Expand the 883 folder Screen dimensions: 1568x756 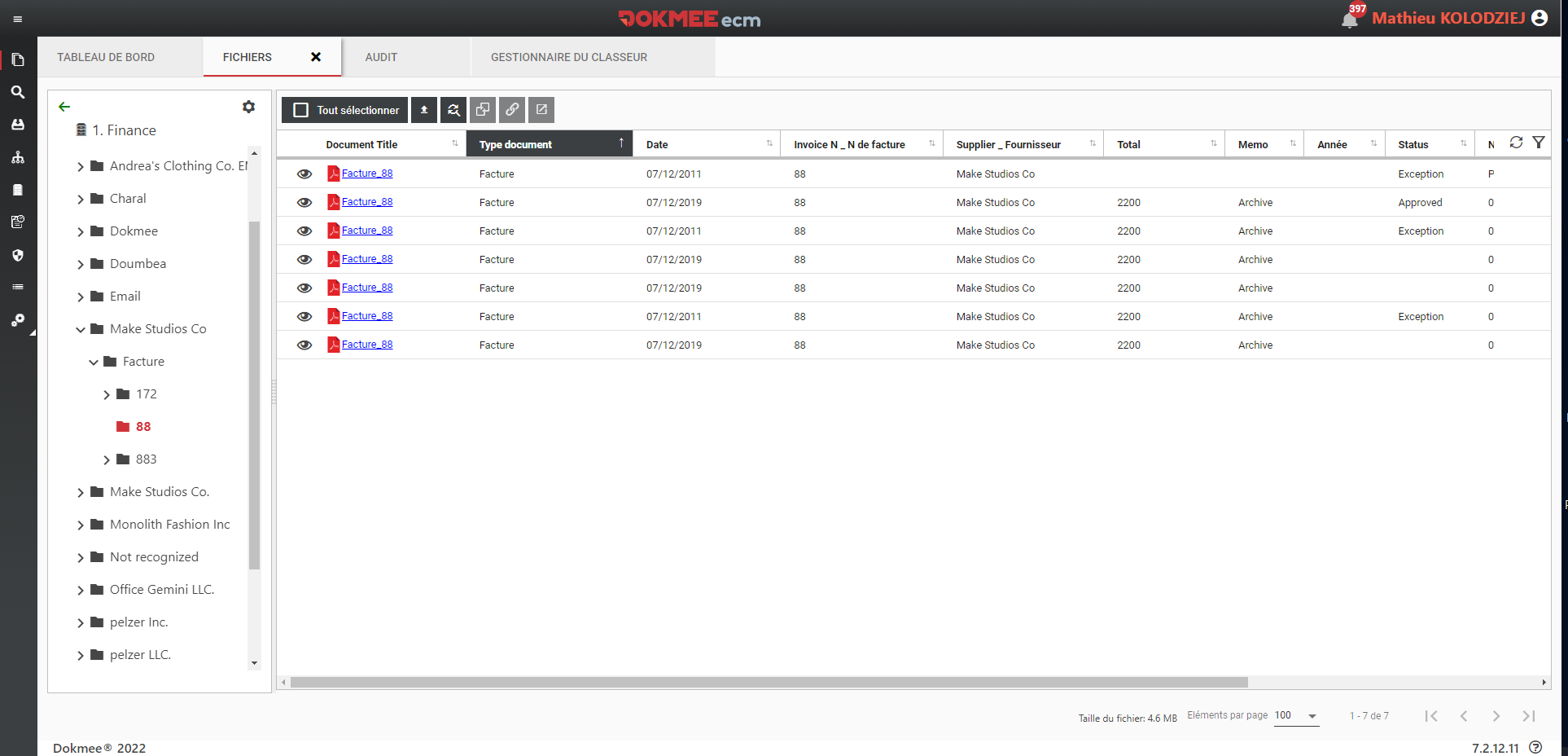(x=107, y=459)
